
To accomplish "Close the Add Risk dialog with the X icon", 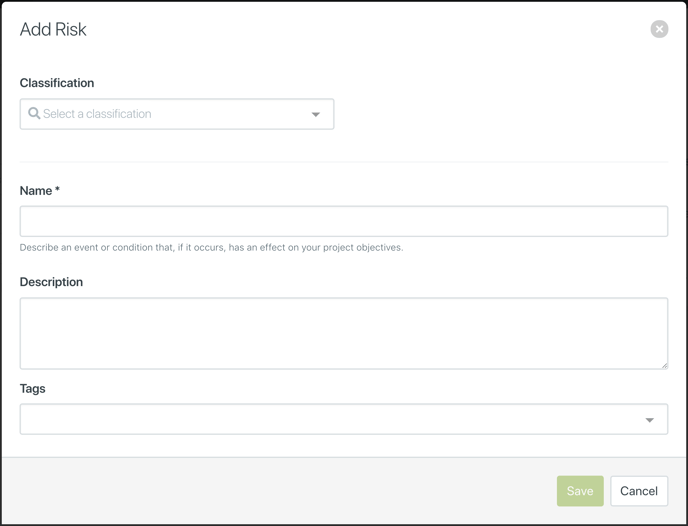I will (659, 29).
